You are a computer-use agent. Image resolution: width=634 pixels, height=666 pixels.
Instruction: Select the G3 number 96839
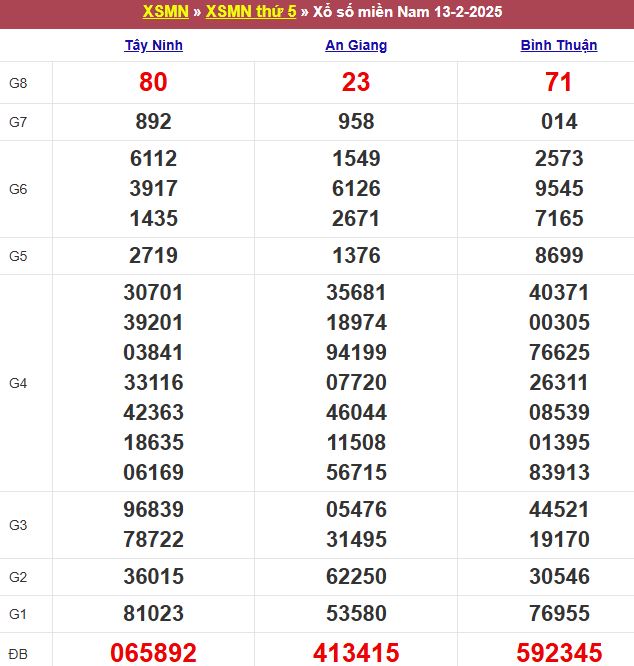(153, 509)
